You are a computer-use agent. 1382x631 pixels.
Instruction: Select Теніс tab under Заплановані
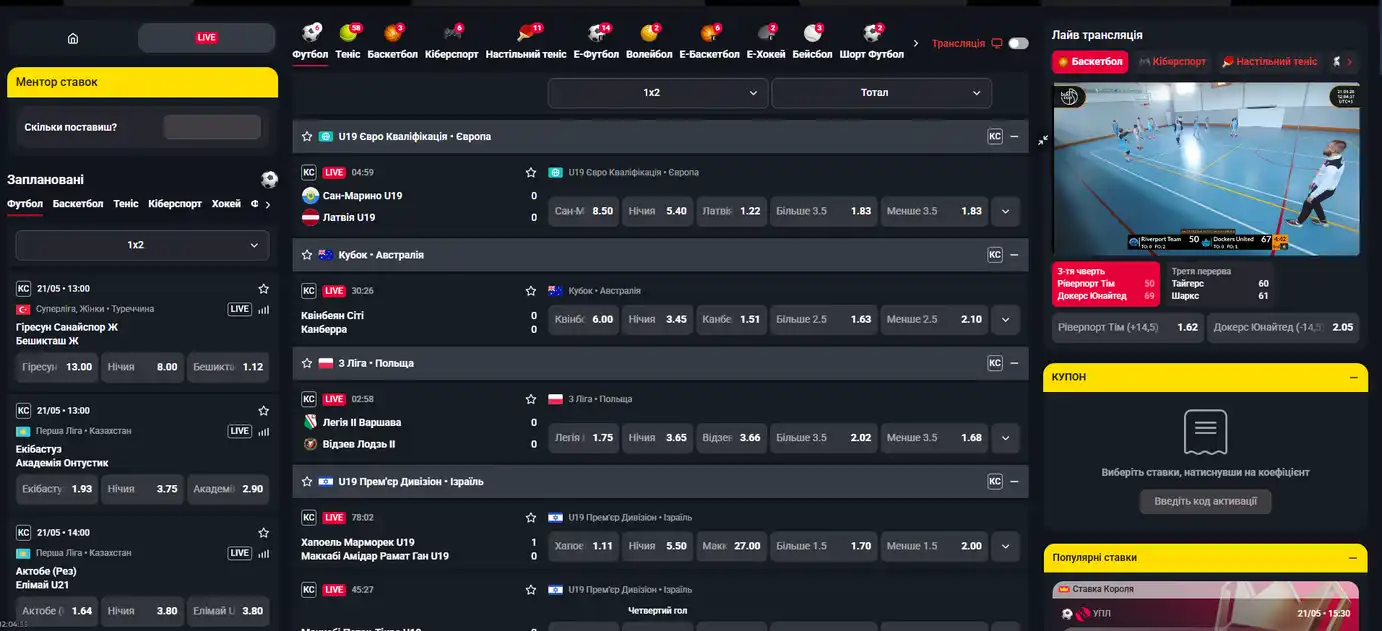pyautogui.click(x=126, y=203)
